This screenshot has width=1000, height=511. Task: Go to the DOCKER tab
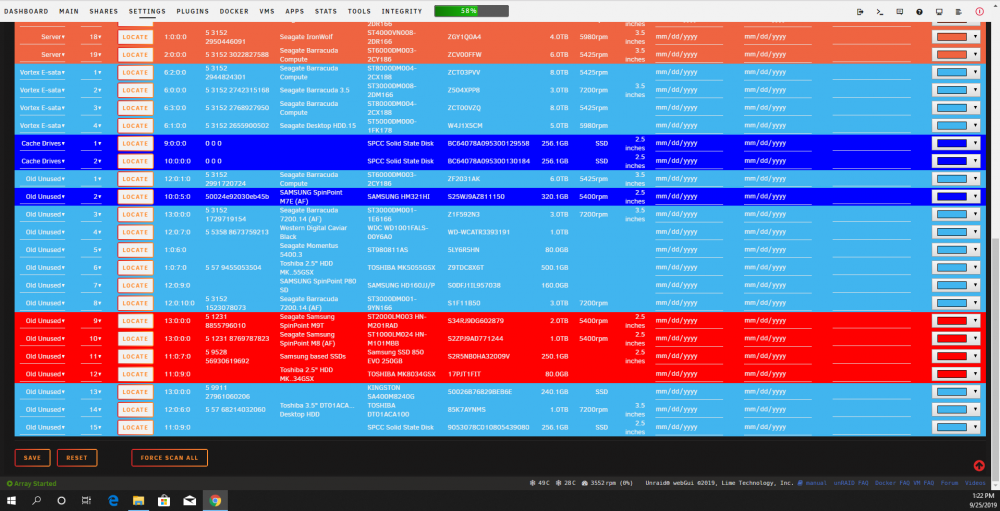pyautogui.click(x=234, y=11)
